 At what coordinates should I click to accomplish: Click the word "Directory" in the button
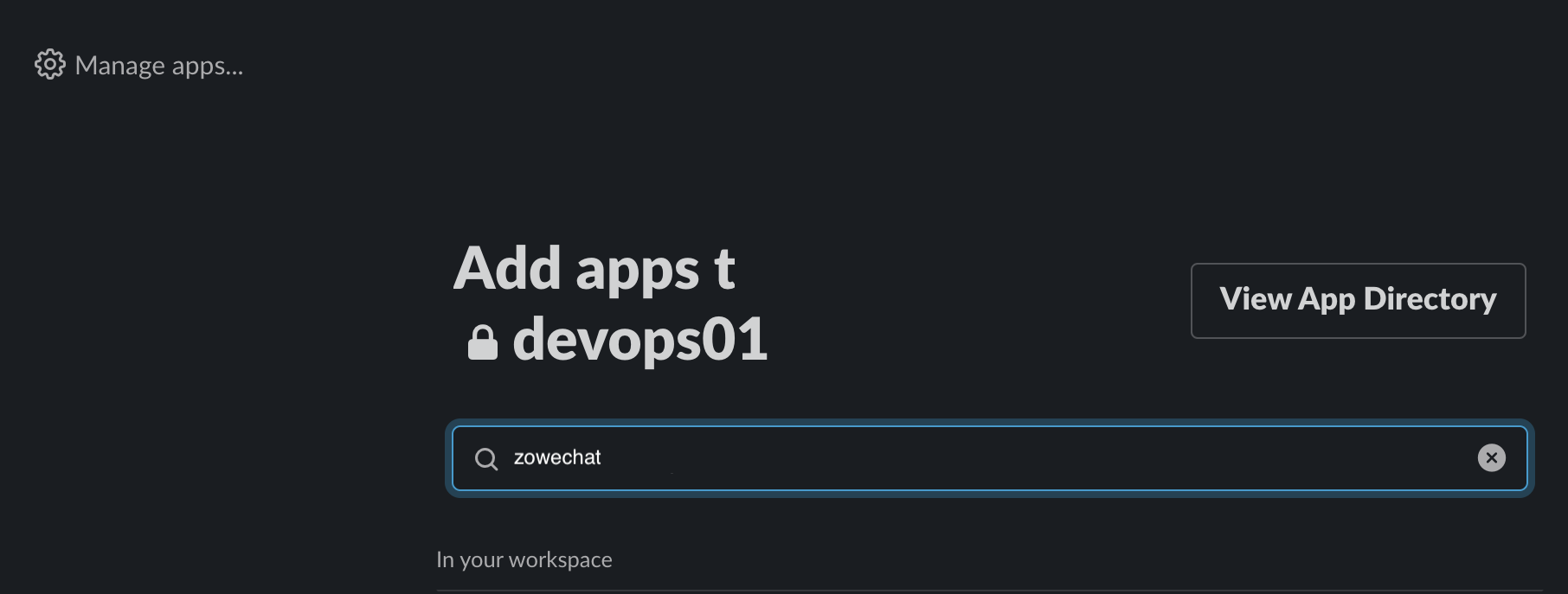1430,299
